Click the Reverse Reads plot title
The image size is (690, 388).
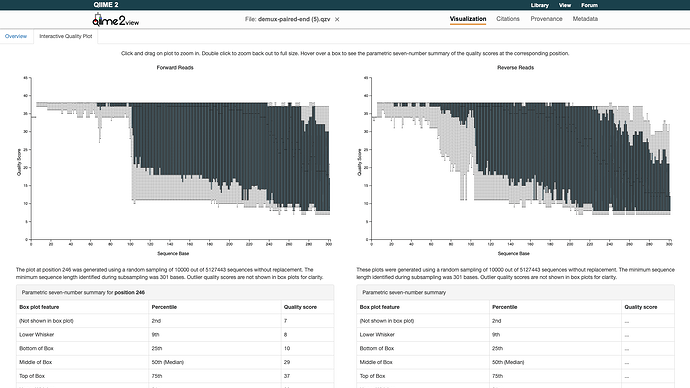tap(515, 68)
